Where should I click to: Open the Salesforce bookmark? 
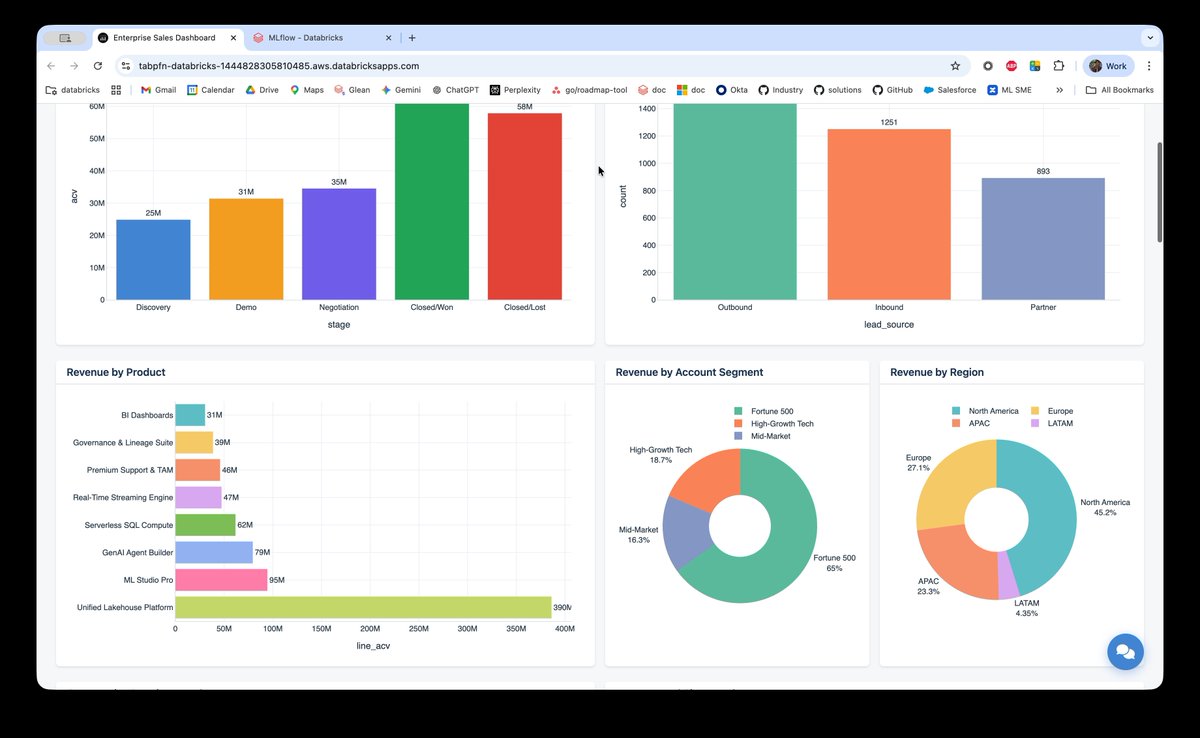click(x=950, y=90)
